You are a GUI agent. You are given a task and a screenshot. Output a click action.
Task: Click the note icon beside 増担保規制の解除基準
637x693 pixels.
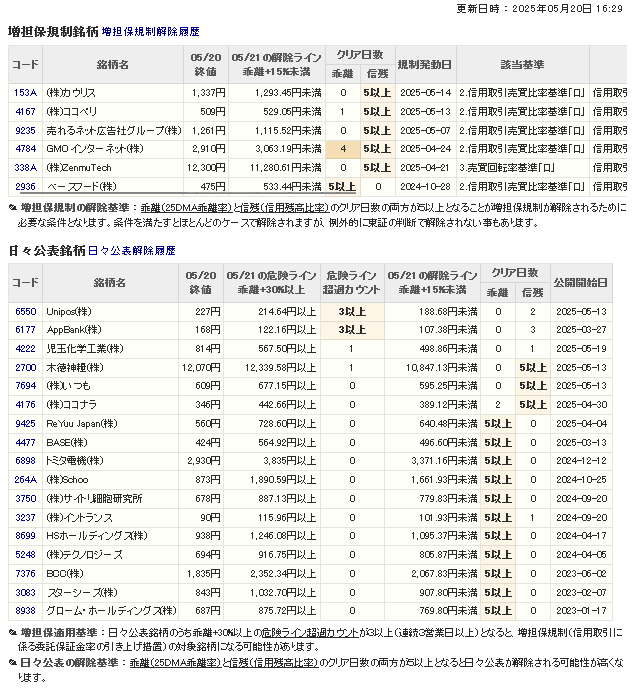13,208
